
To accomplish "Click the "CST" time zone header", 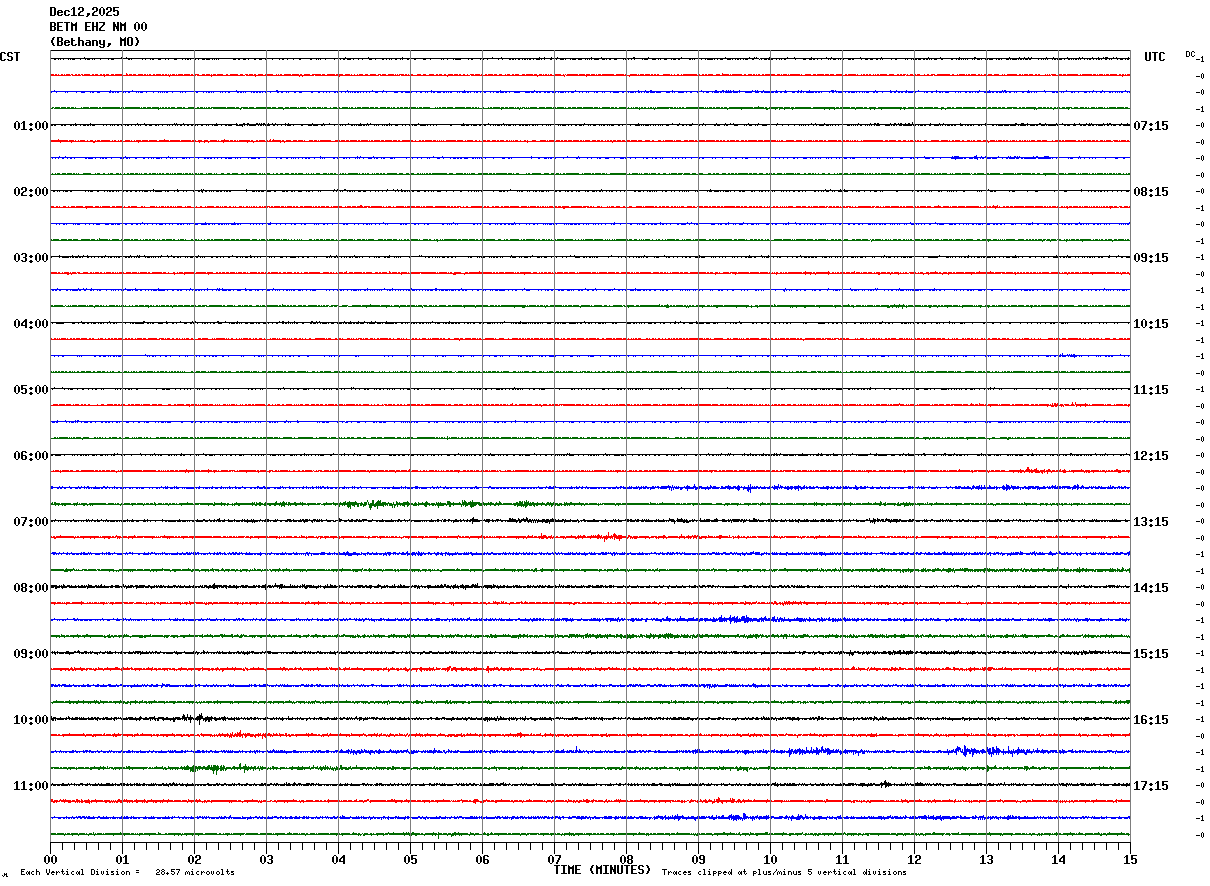I will click(x=10, y=57).
